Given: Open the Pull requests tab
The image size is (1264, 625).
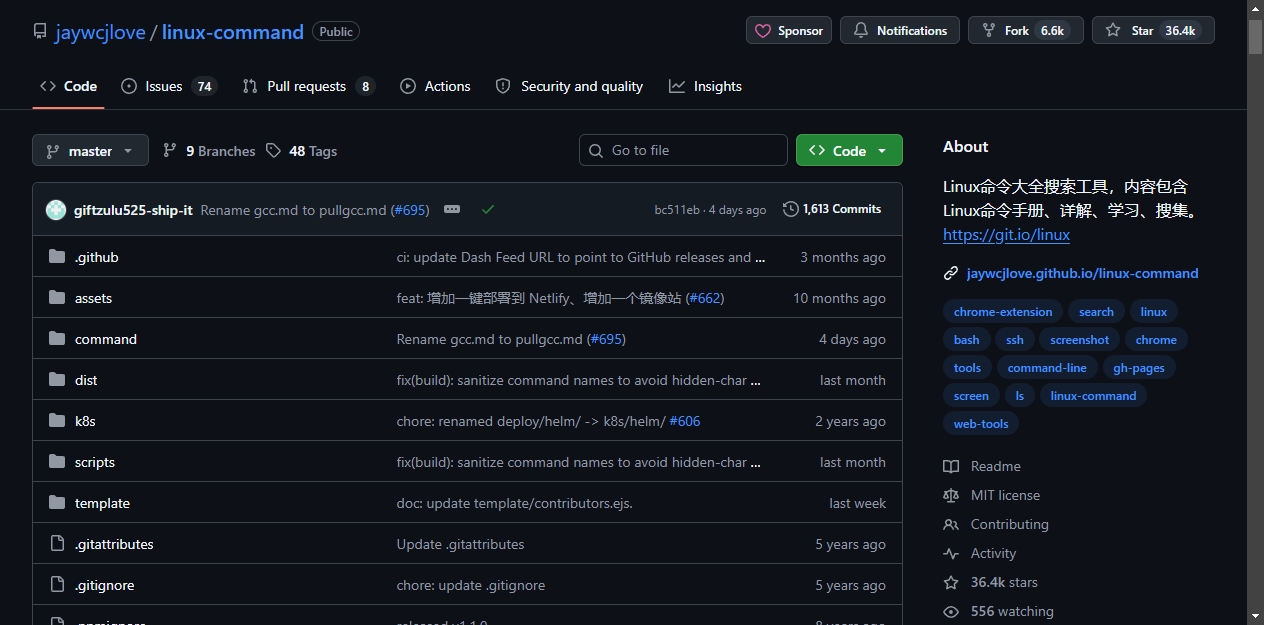Looking at the screenshot, I should click(x=308, y=86).
